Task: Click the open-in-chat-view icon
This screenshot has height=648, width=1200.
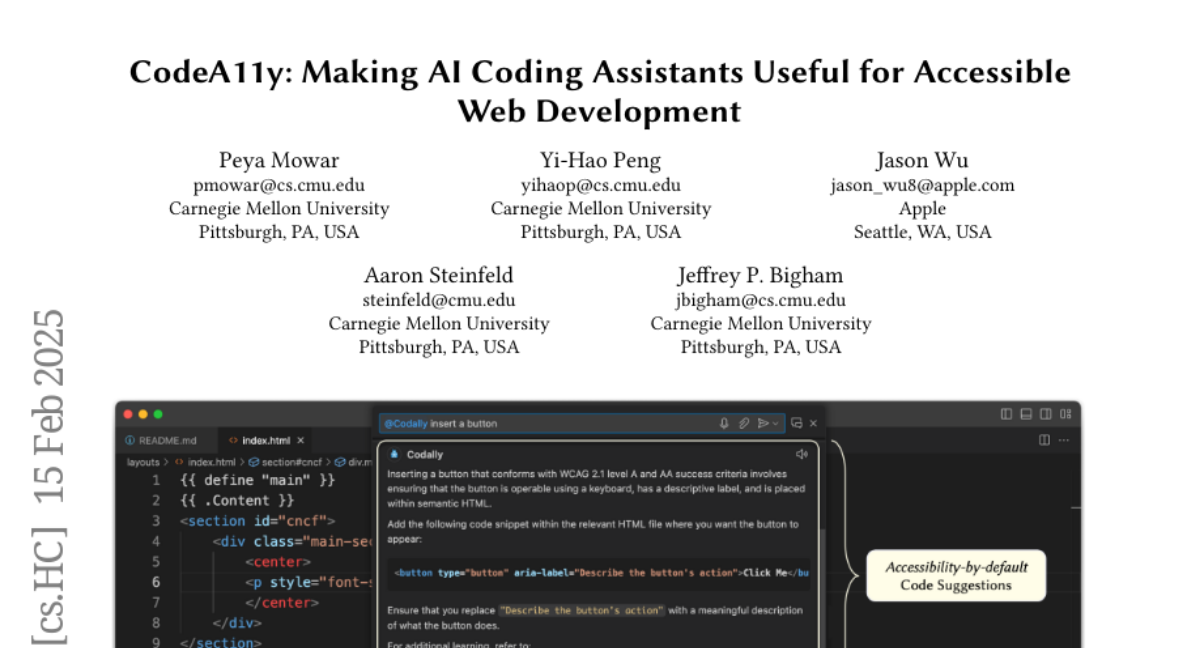Action: (796, 424)
